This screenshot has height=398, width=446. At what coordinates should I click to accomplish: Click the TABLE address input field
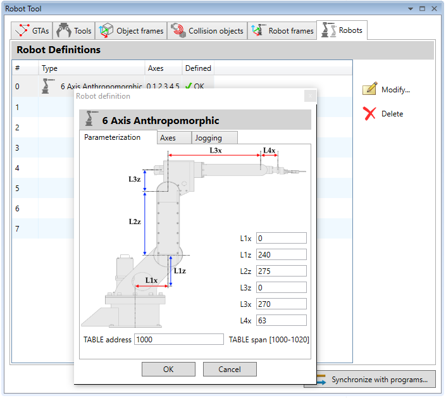click(179, 339)
